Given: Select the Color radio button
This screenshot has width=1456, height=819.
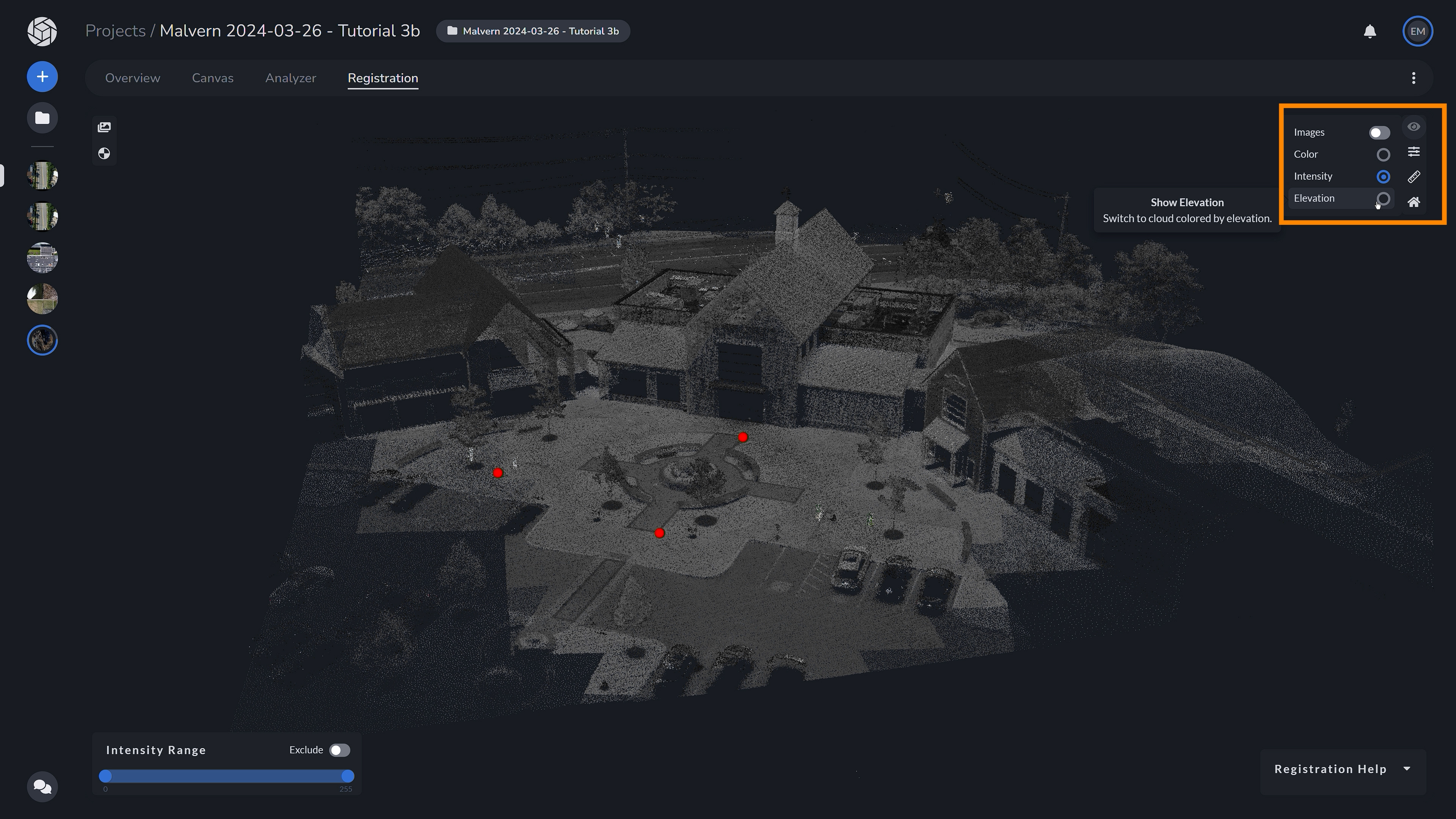Looking at the screenshot, I should (1383, 154).
